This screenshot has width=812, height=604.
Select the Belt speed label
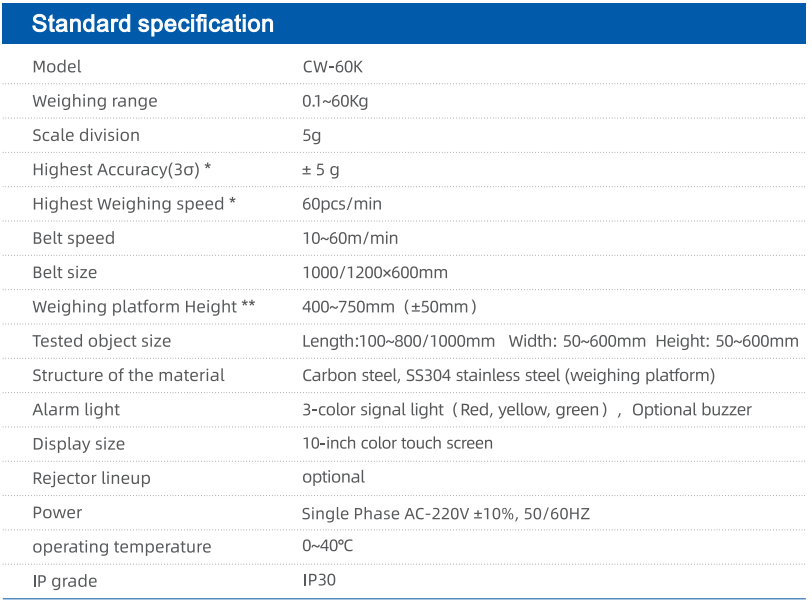point(74,238)
